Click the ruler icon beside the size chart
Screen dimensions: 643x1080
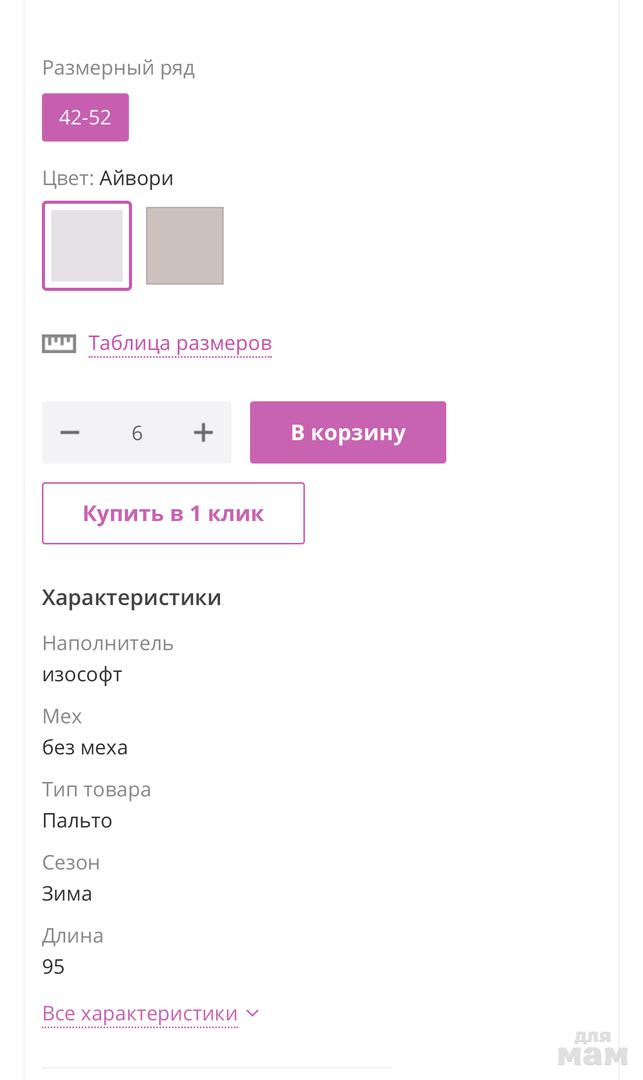(59, 344)
